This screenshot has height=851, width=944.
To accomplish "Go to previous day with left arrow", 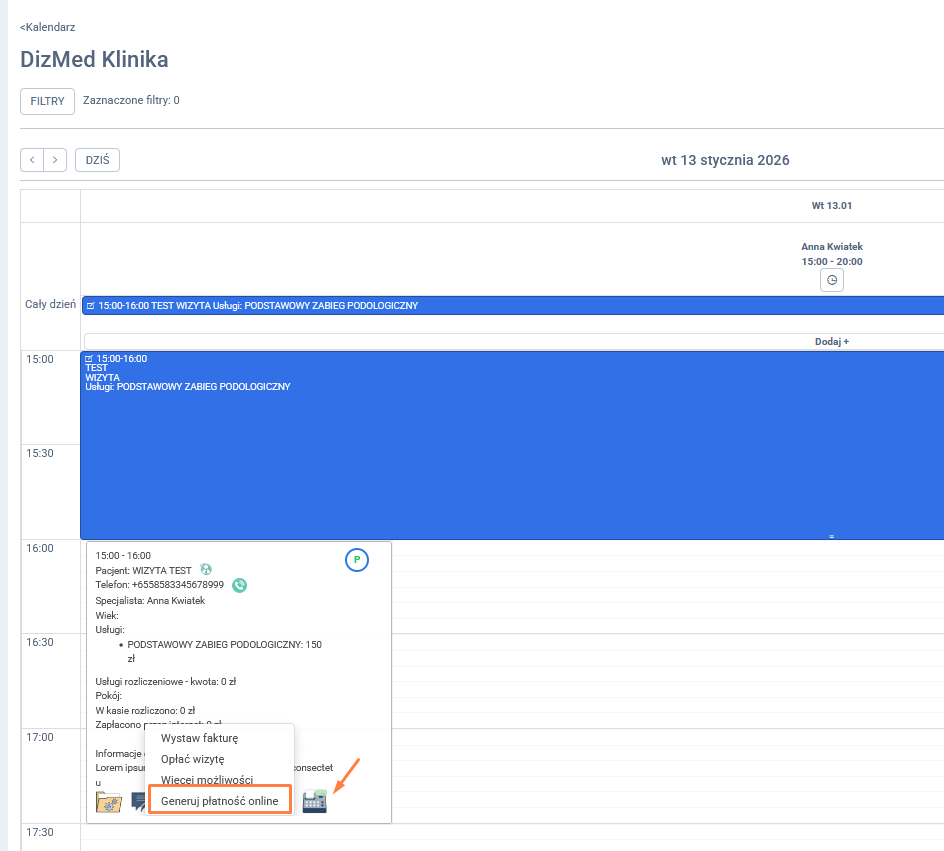I will click(33, 160).
